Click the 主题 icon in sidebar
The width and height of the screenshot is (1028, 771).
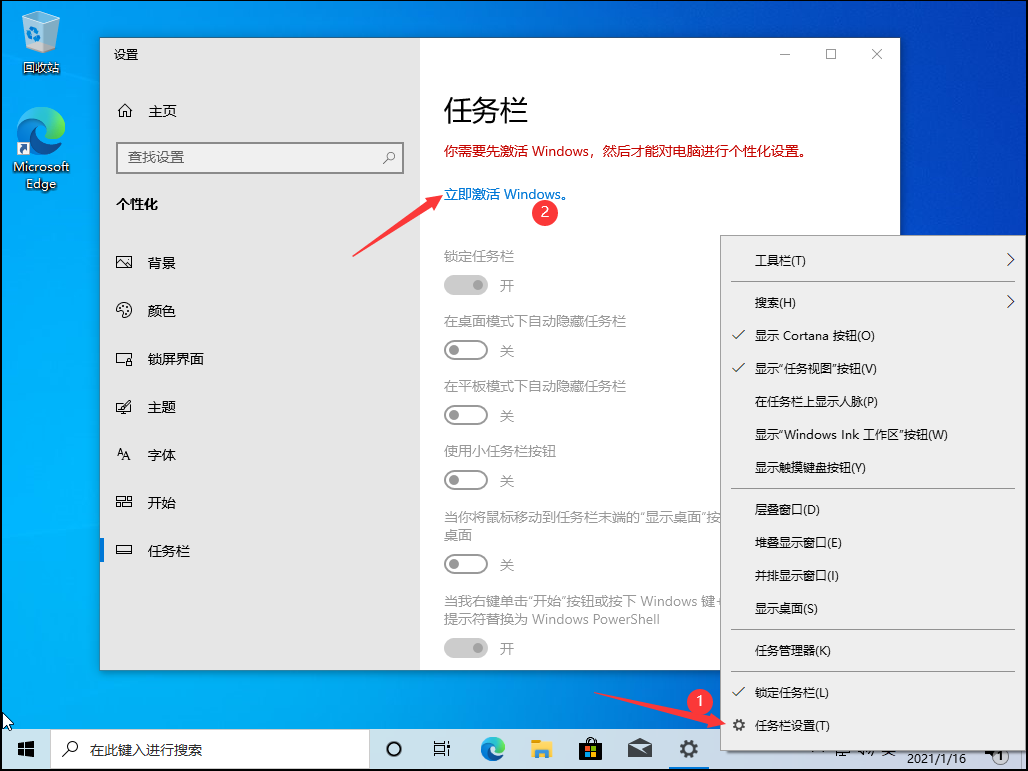tap(124, 407)
